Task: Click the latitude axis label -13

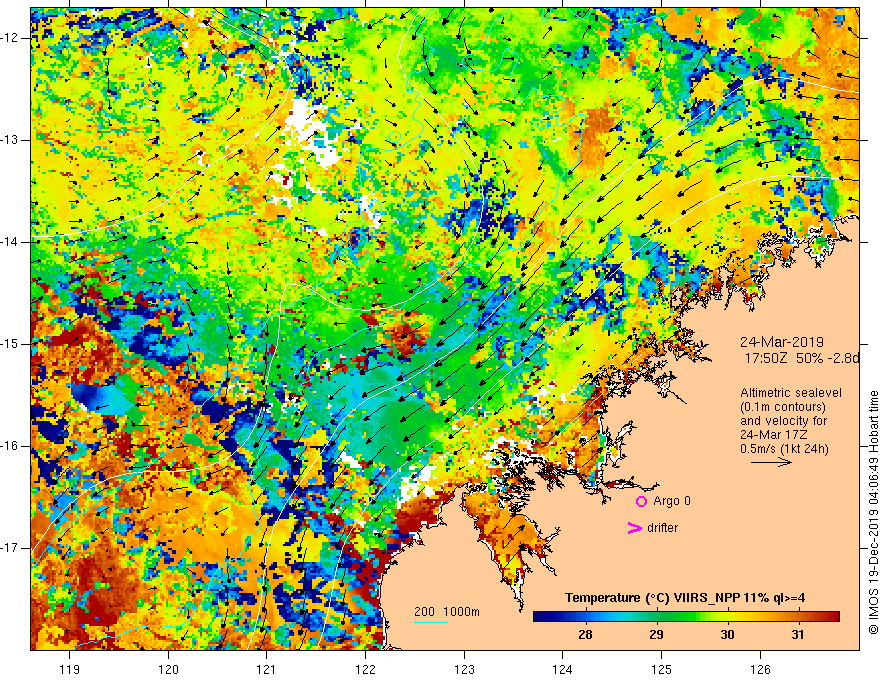Action: [10, 140]
